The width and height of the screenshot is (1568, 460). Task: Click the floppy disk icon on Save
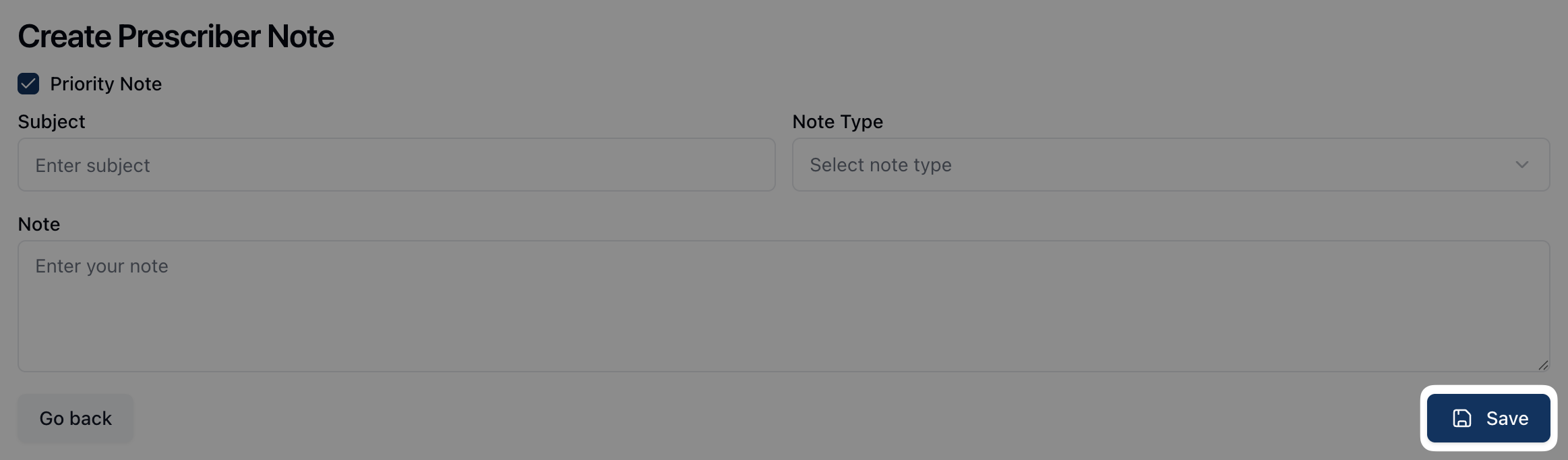point(1461,418)
